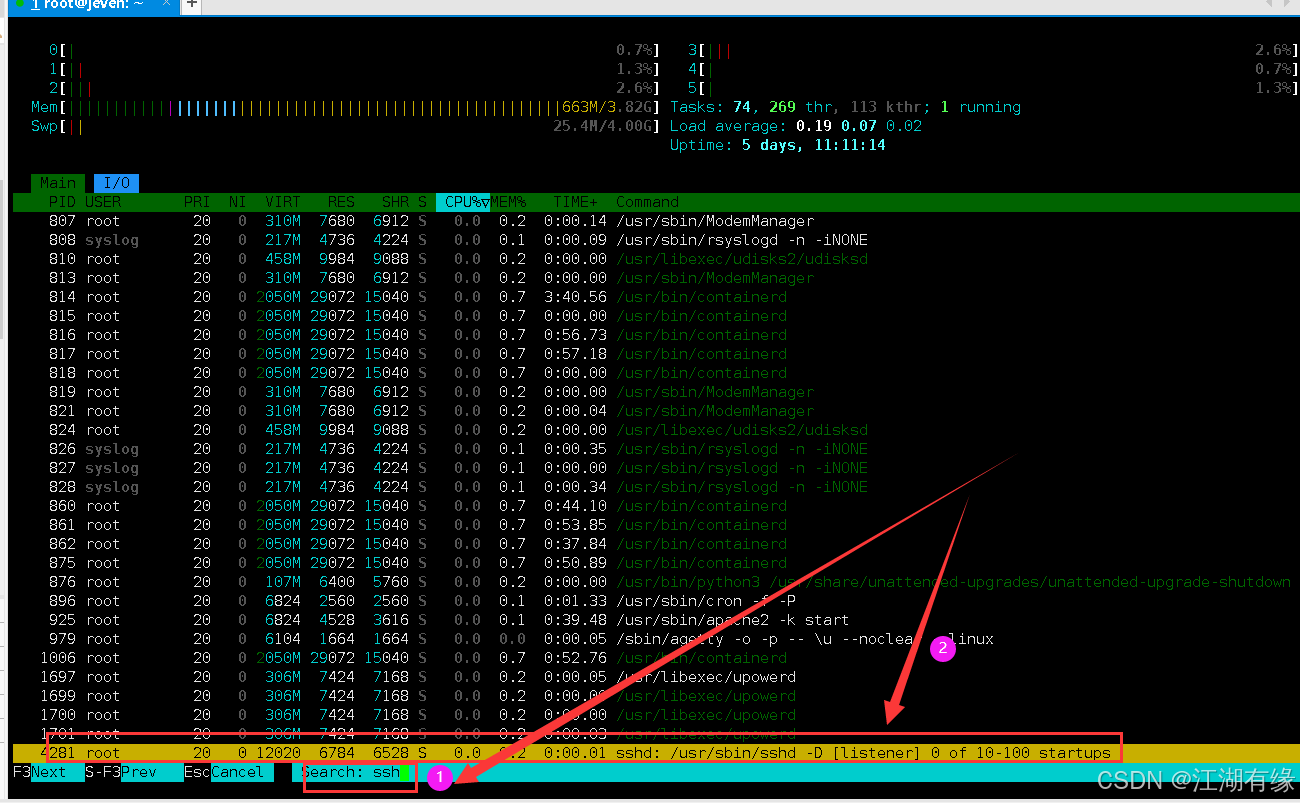Sort by the PRI column header
Viewport: 1300px width, 803px height.
click(197, 202)
